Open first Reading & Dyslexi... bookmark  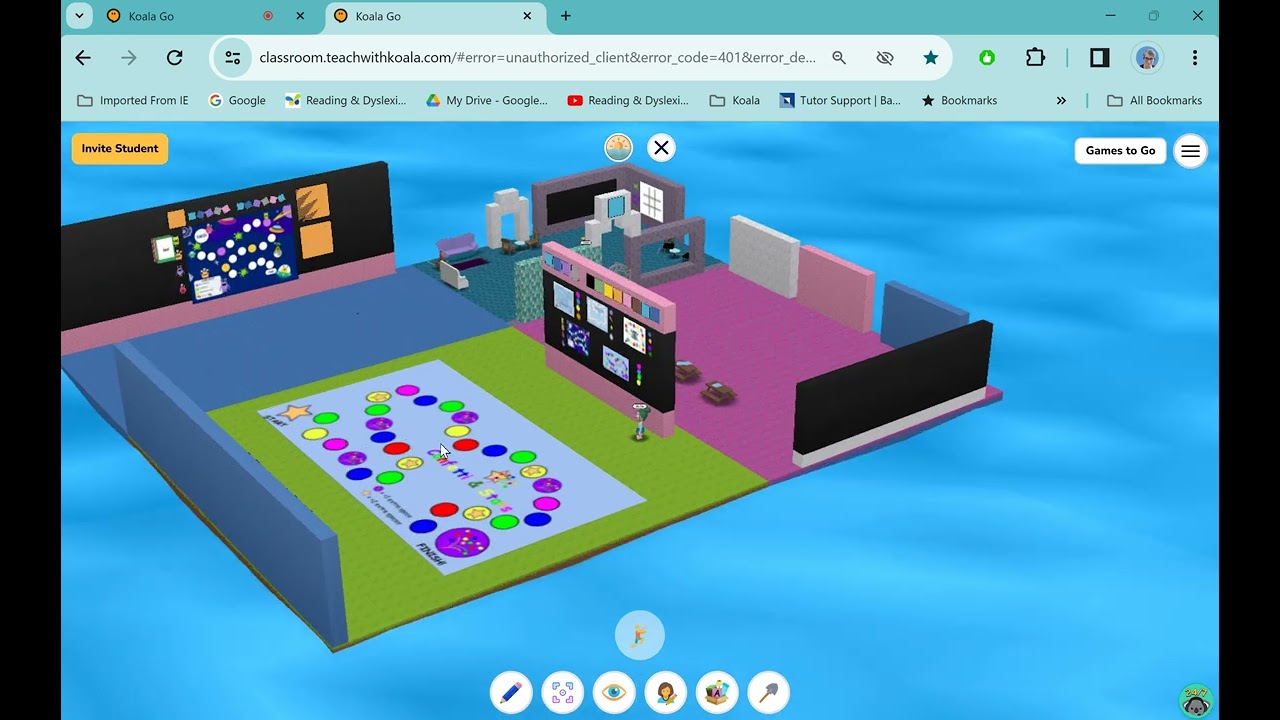tap(346, 100)
